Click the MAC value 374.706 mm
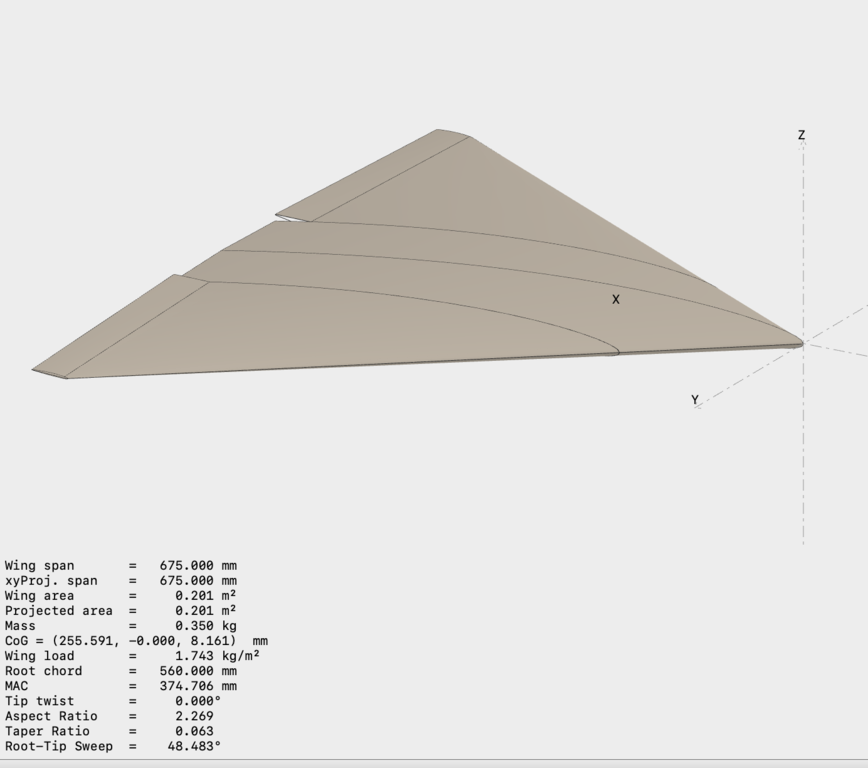Viewport: 868px width, 768px height. 197,686
